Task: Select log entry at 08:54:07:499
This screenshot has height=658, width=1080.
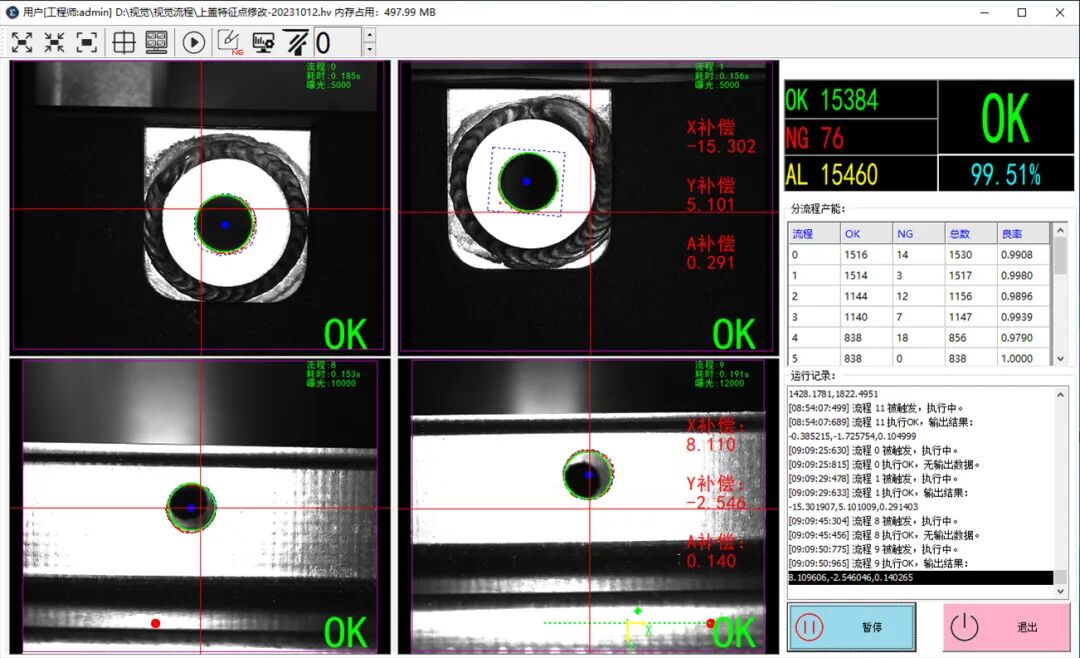Action: point(875,408)
